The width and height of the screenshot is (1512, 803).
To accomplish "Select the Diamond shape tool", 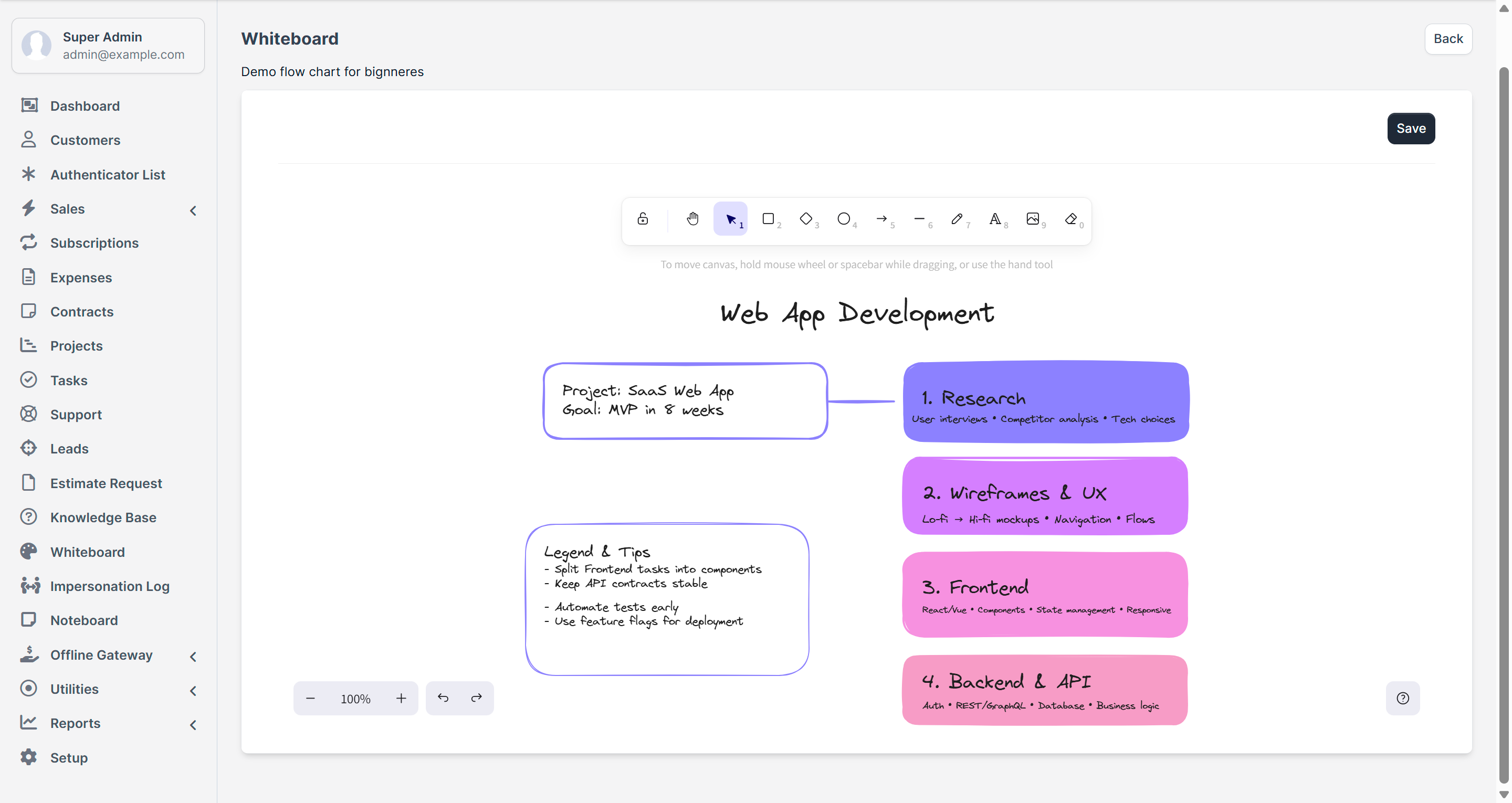I will pyautogui.click(x=806, y=219).
